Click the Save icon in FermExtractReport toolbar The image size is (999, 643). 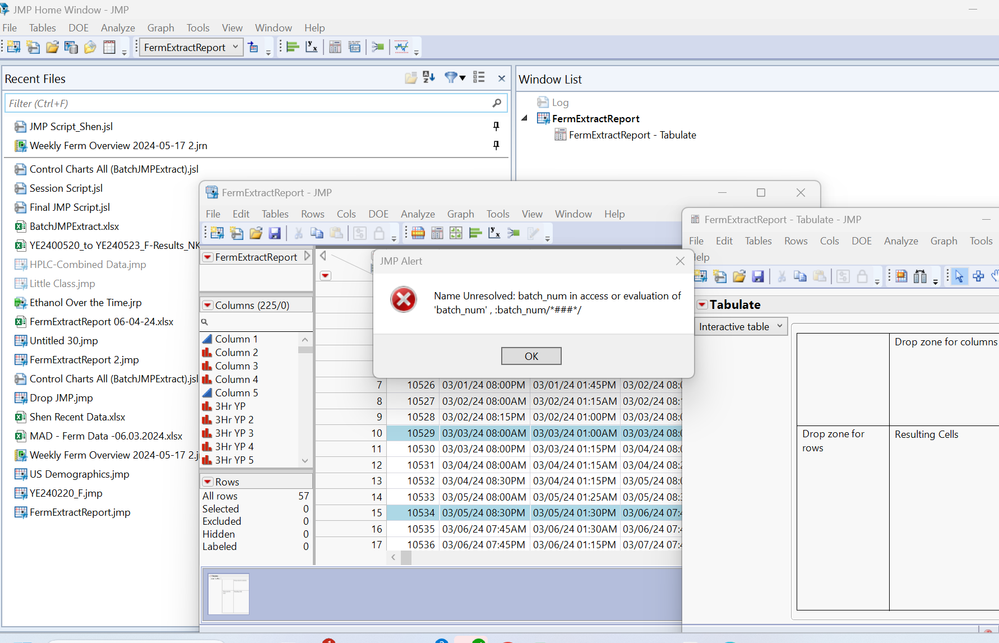point(274,233)
